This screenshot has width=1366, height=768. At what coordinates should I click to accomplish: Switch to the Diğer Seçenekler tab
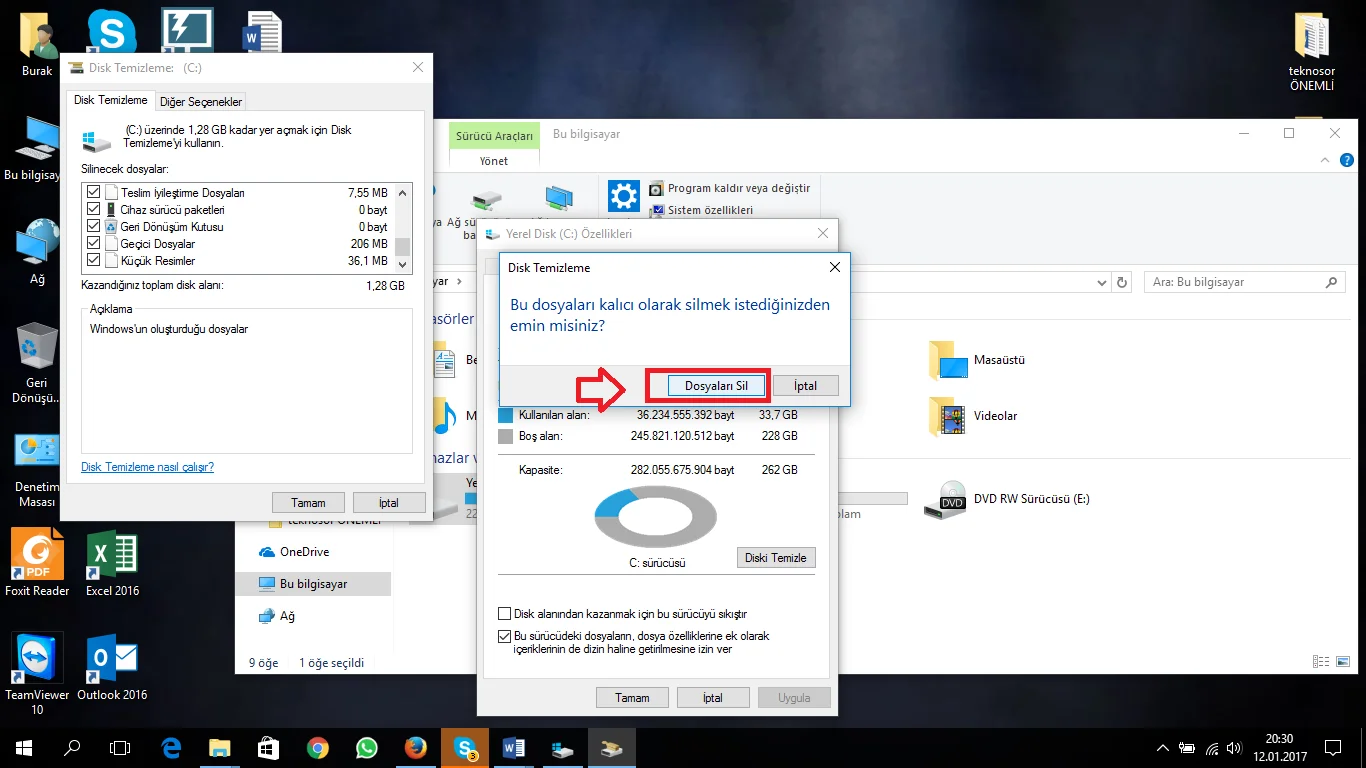(201, 102)
